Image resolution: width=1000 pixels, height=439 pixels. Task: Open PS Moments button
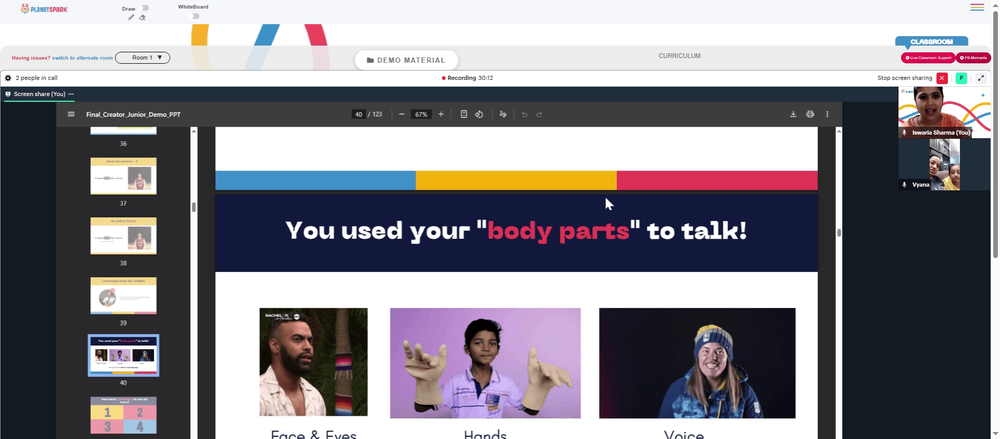tap(973, 58)
